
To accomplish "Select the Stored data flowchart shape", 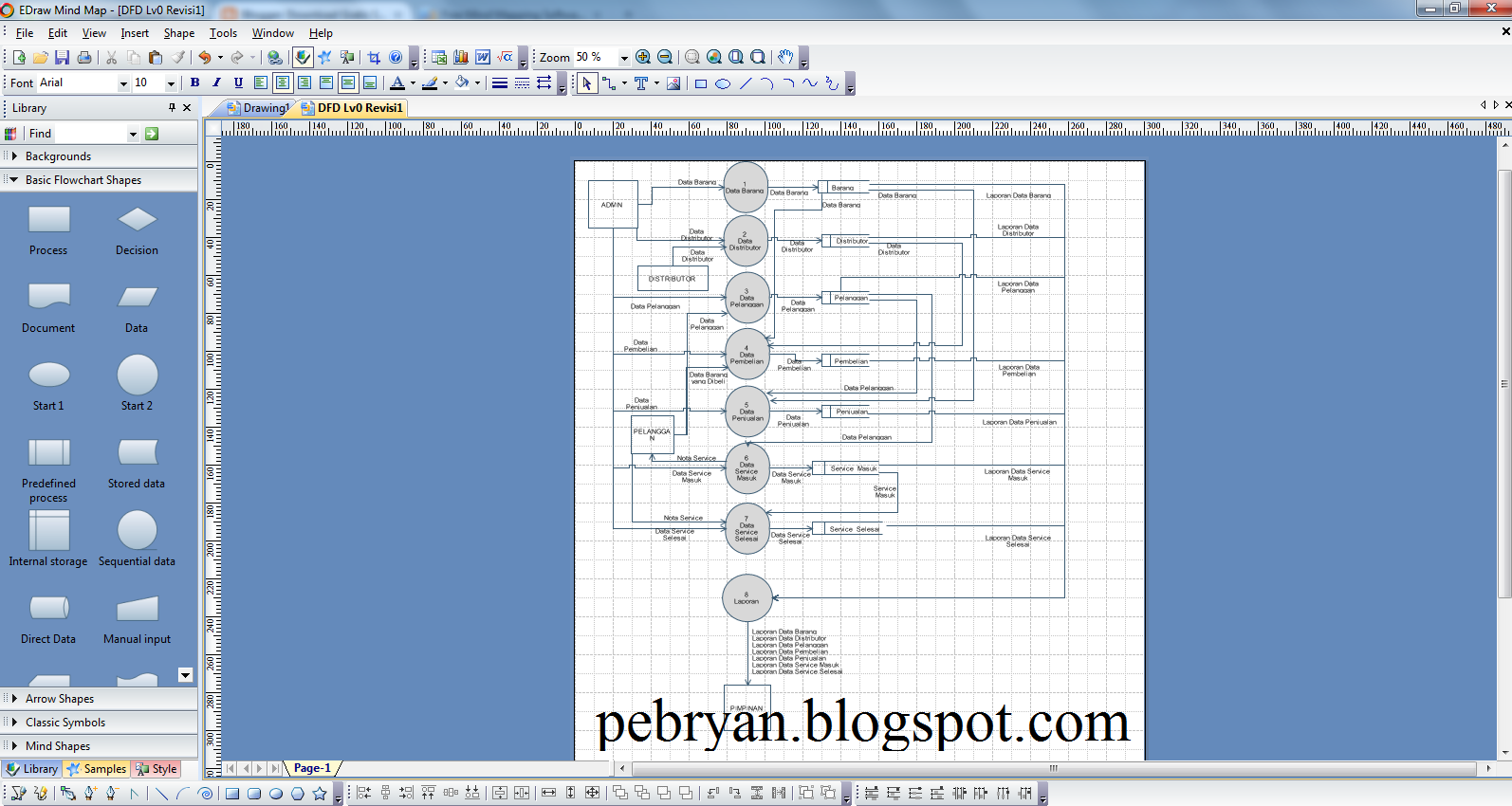I will click(x=137, y=464).
